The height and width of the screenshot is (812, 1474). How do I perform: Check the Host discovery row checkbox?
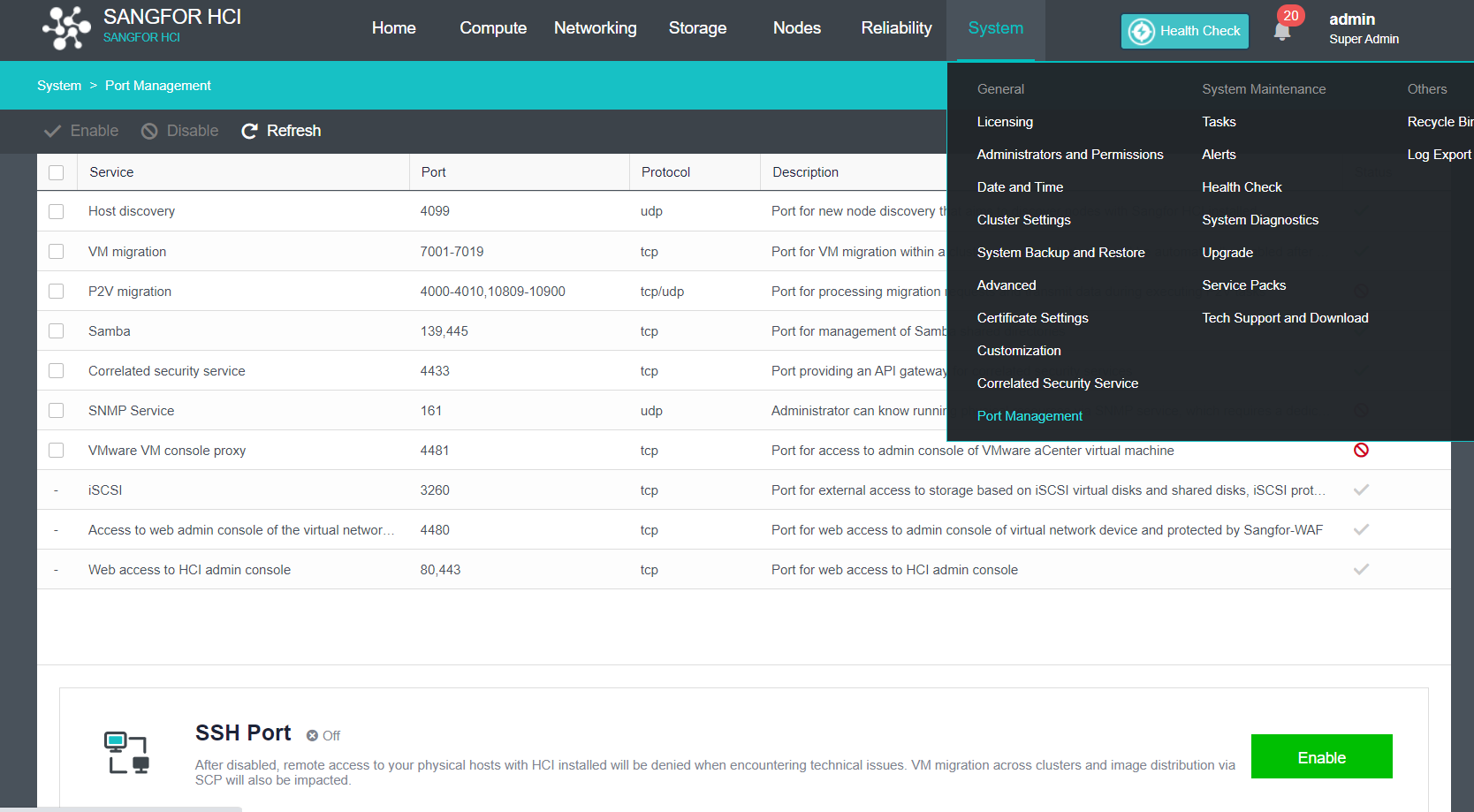(x=57, y=211)
